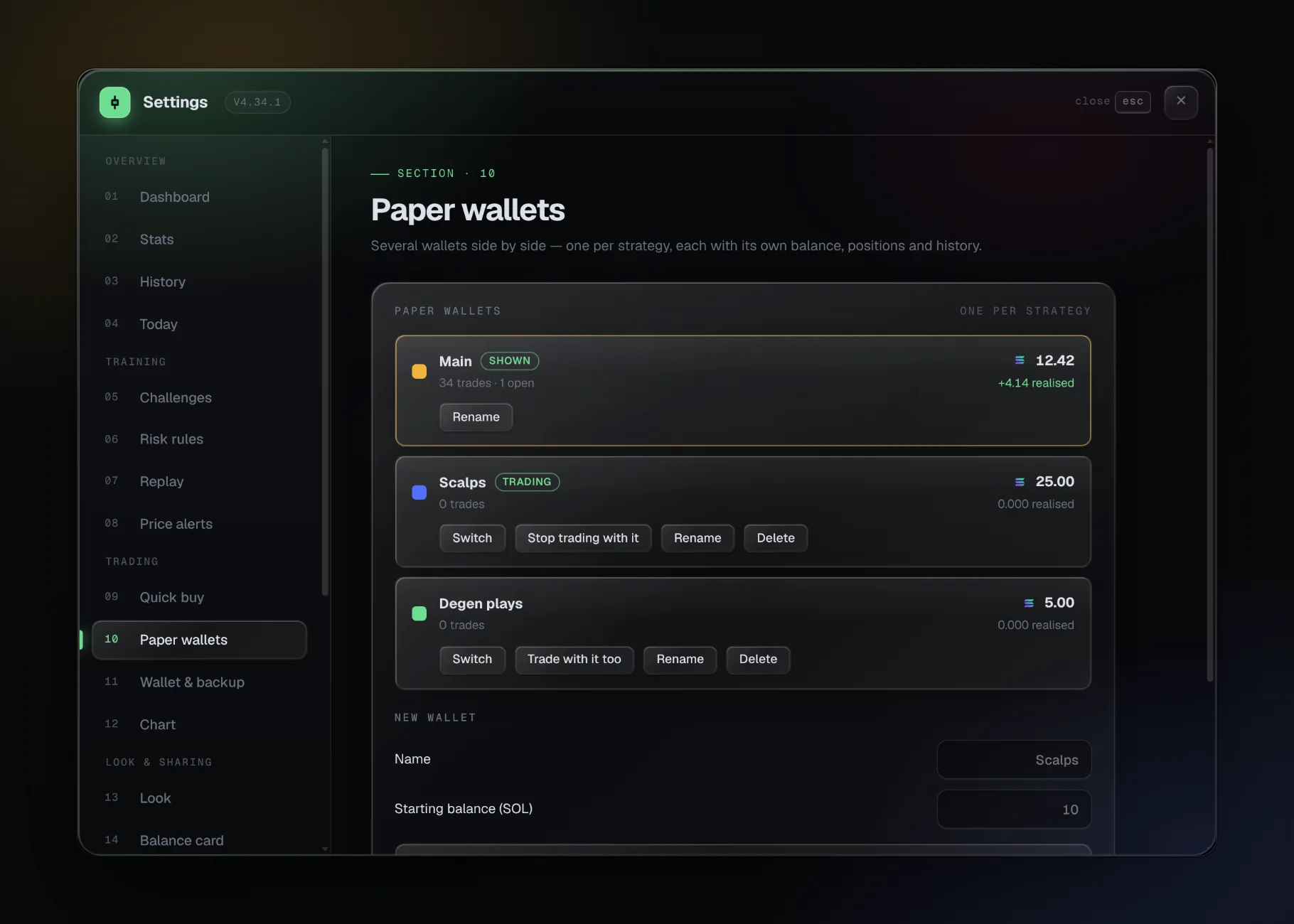This screenshot has height=924, width=1294.
Task: Go to Risk rules section
Action: click(199, 439)
